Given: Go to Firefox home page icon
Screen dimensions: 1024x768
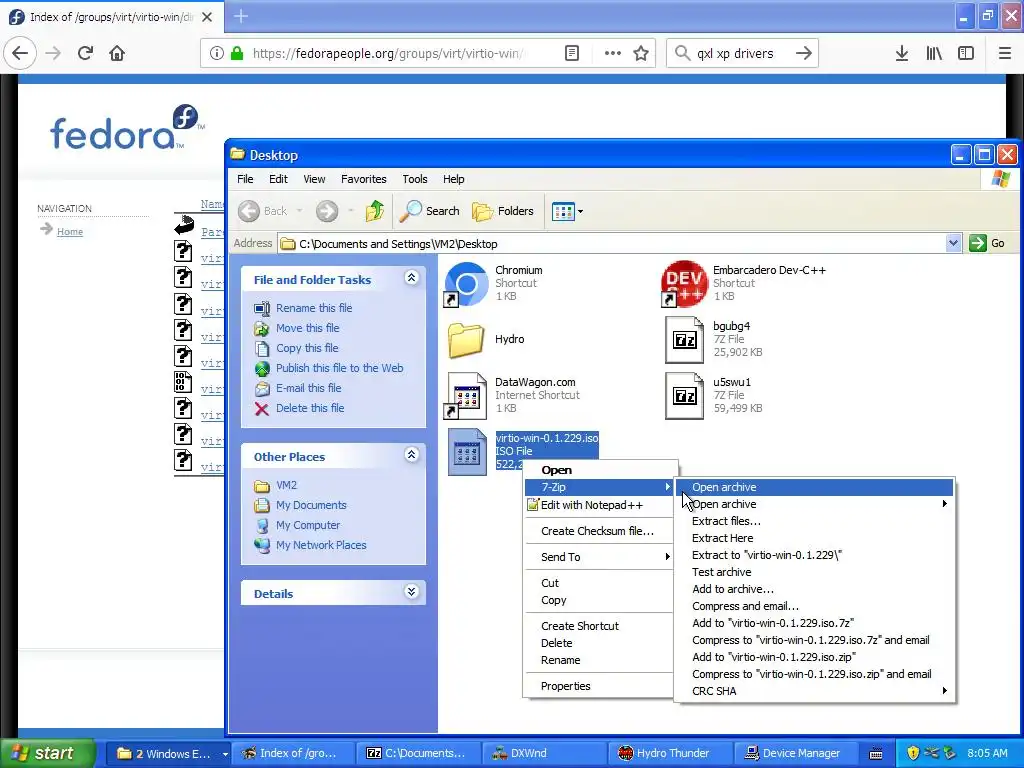Looking at the screenshot, I should pos(117,54).
